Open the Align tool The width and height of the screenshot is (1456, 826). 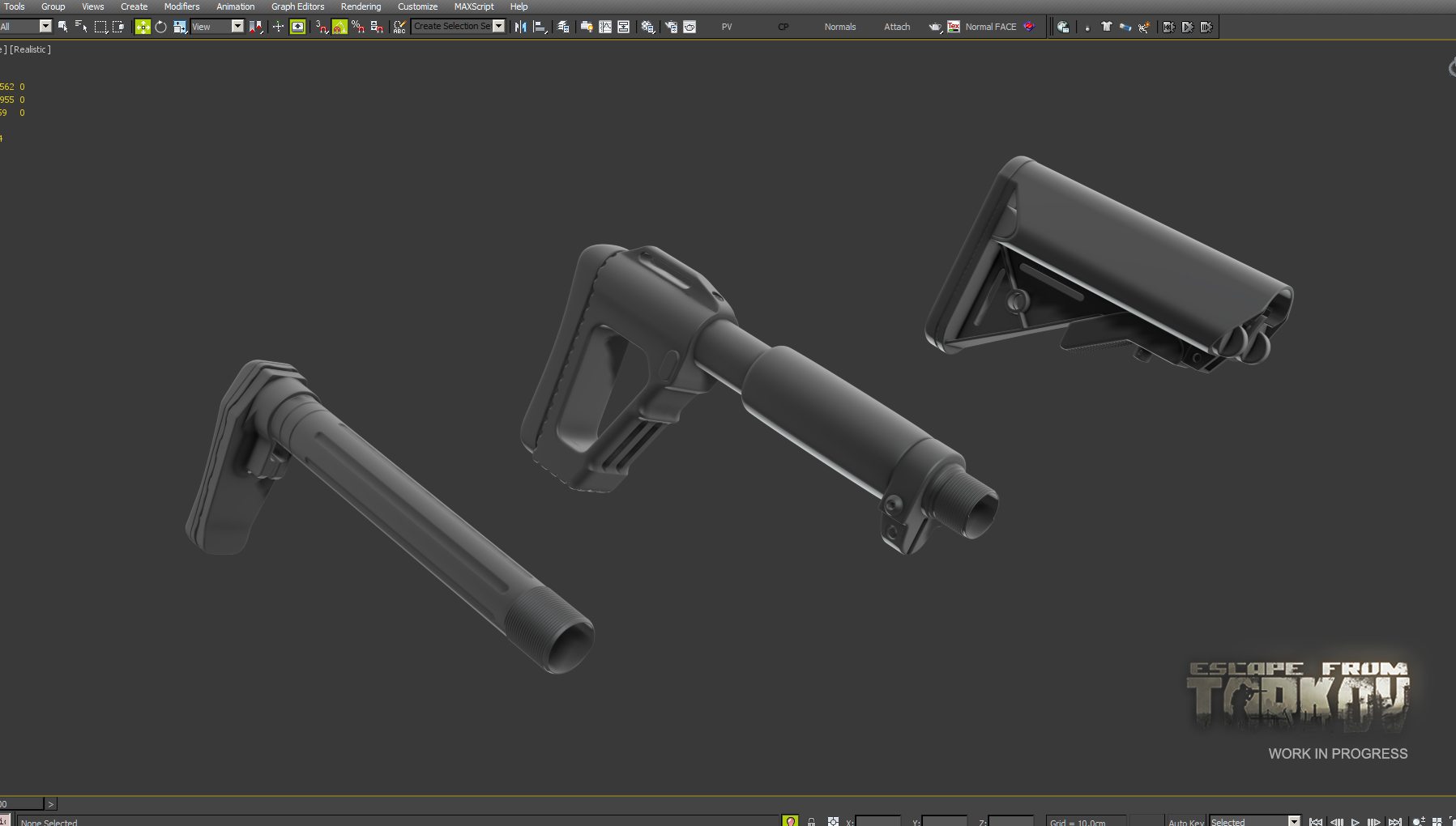pyautogui.click(x=540, y=27)
